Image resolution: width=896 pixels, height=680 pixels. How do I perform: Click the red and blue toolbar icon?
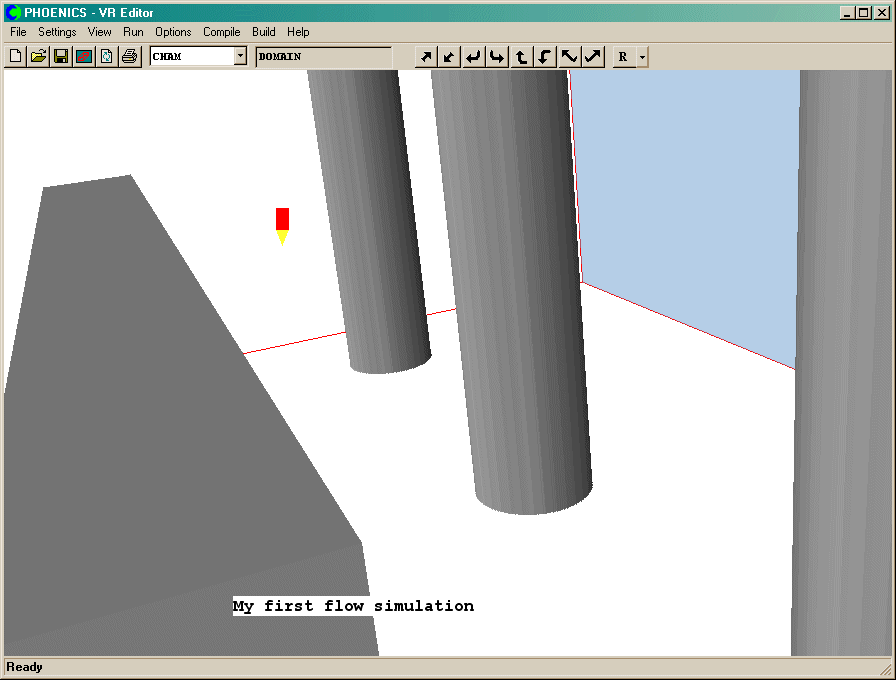tap(84, 57)
